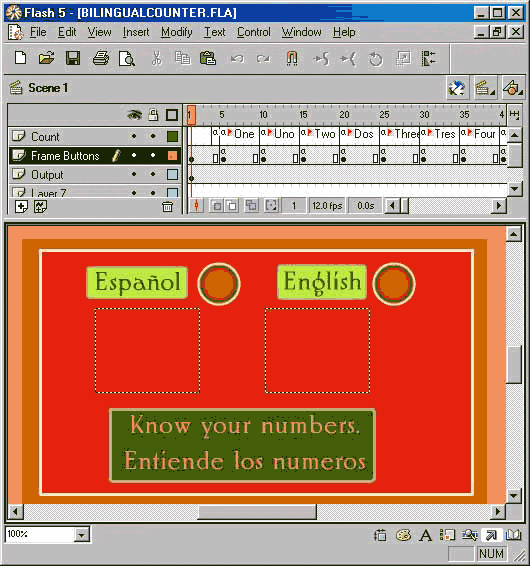Toggle eye visibility dot for Count layer
Viewport: 530px width, 566px height.
point(134,136)
